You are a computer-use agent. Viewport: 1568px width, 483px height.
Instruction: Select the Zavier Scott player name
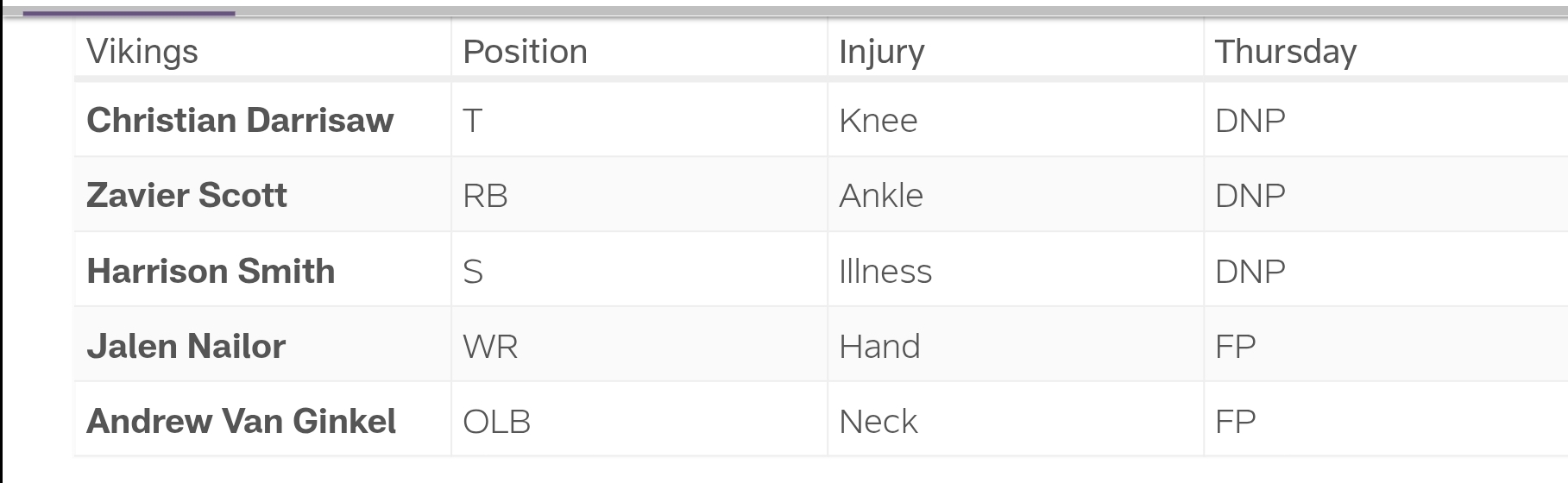click(186, 196)
